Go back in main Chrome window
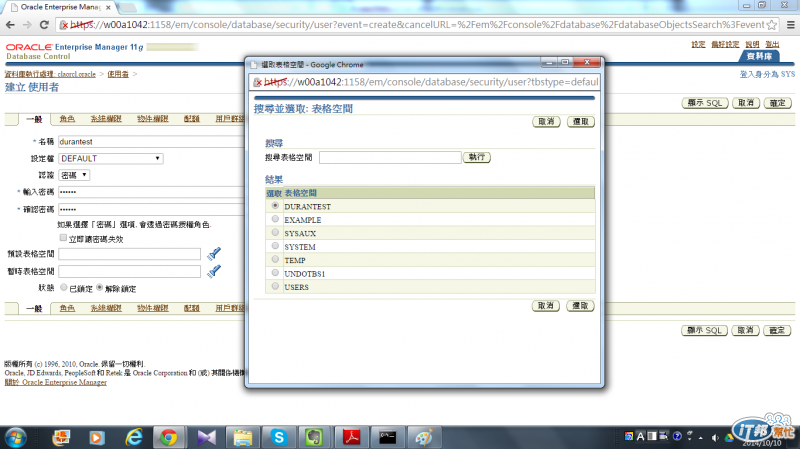 click(10, 24)
